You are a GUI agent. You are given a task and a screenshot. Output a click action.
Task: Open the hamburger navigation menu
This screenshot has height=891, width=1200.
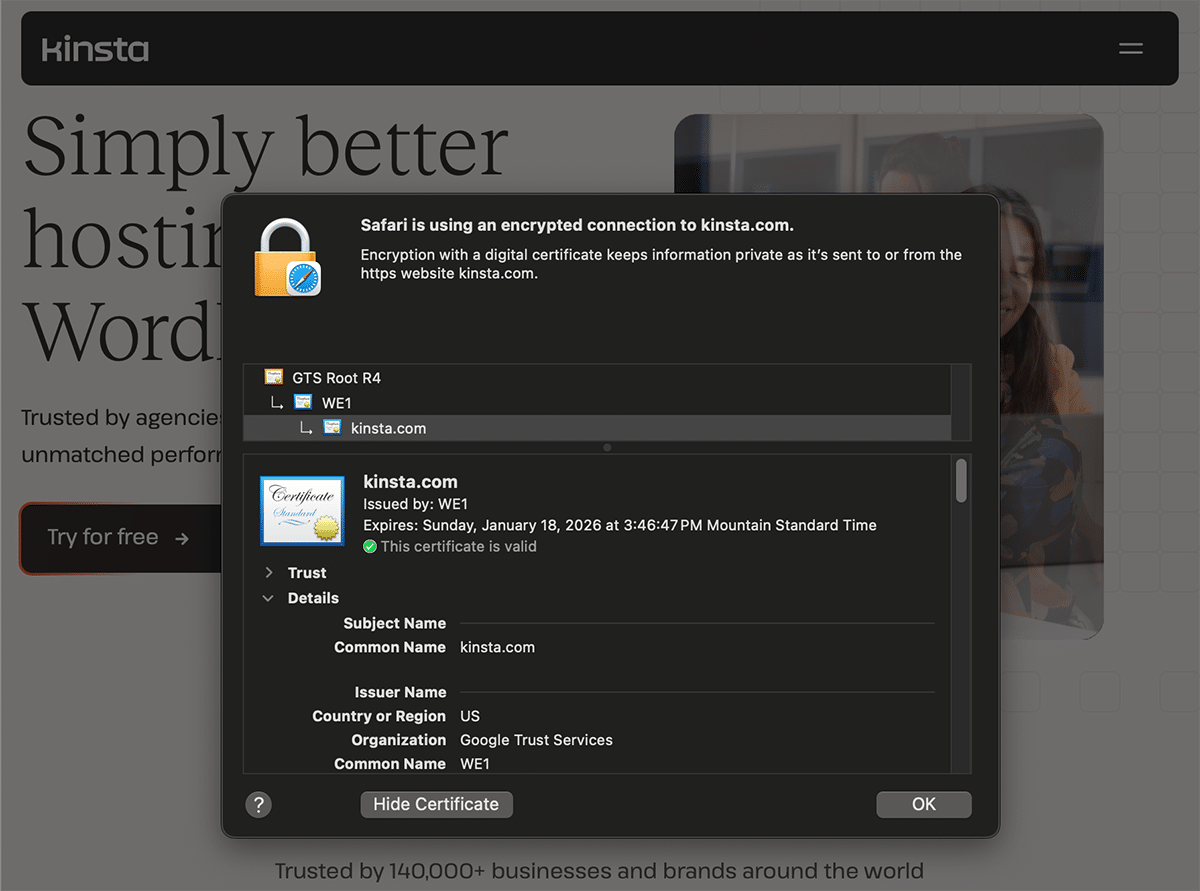coord(1130,48)
